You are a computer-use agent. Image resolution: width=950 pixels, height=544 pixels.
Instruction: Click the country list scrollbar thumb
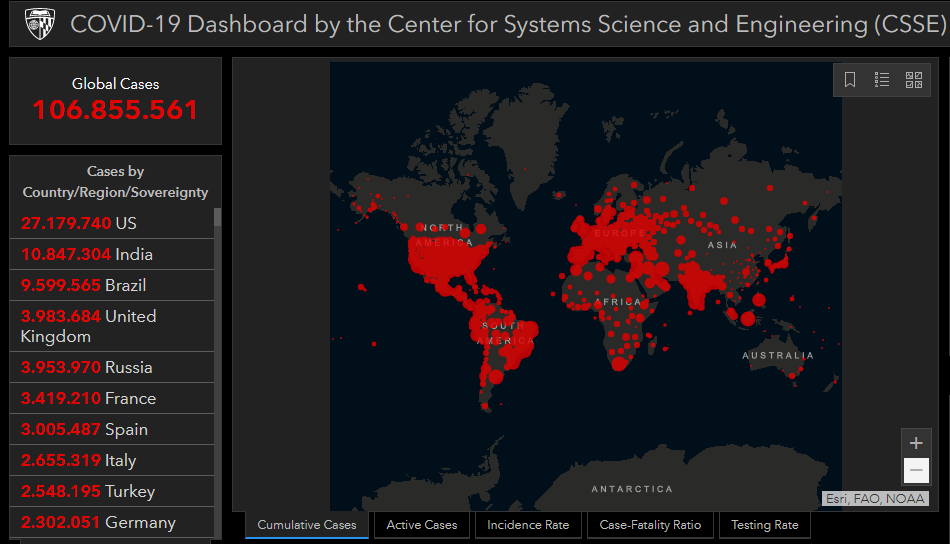click(218, 217)
